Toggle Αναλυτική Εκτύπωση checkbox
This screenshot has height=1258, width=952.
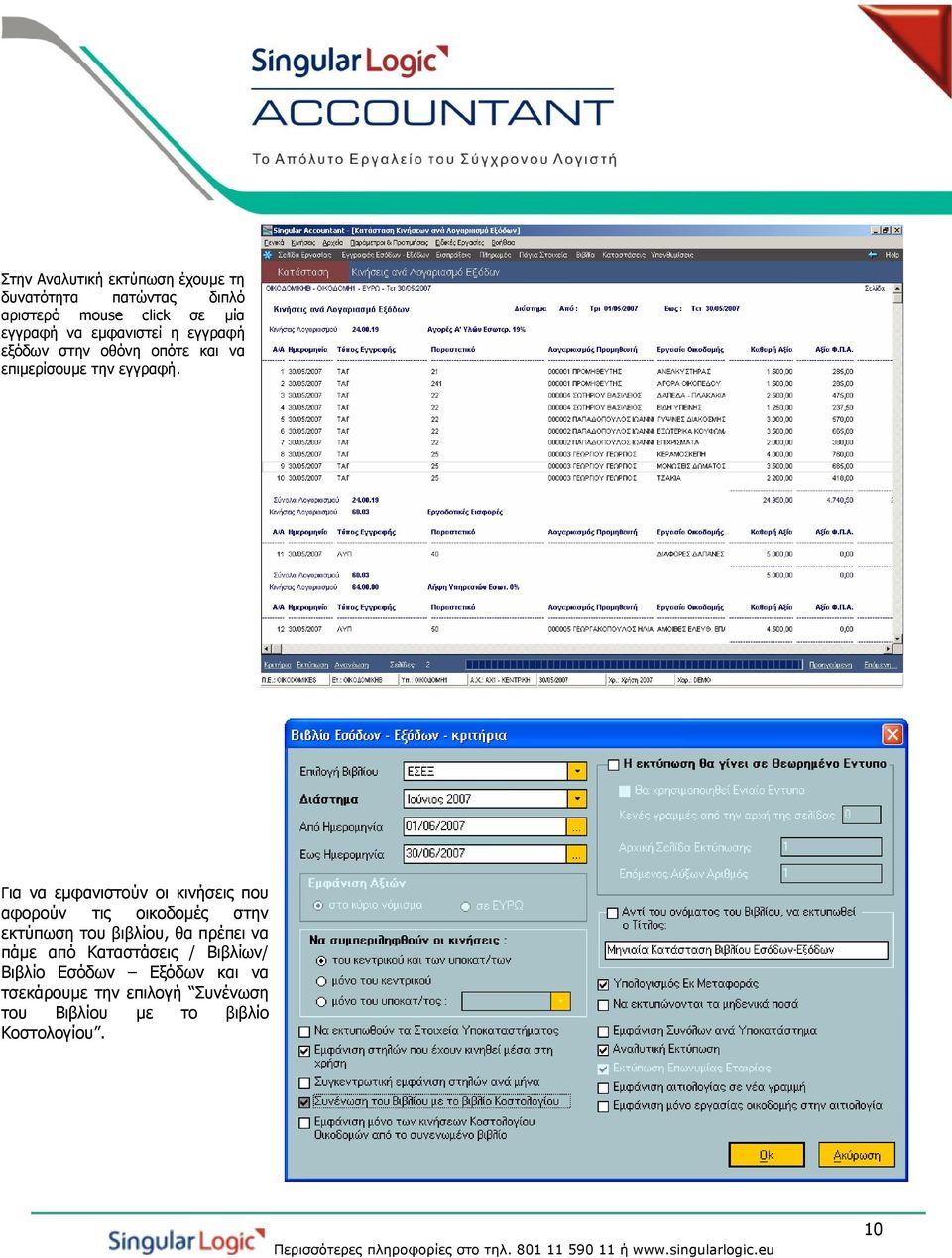coord(603,1049)
